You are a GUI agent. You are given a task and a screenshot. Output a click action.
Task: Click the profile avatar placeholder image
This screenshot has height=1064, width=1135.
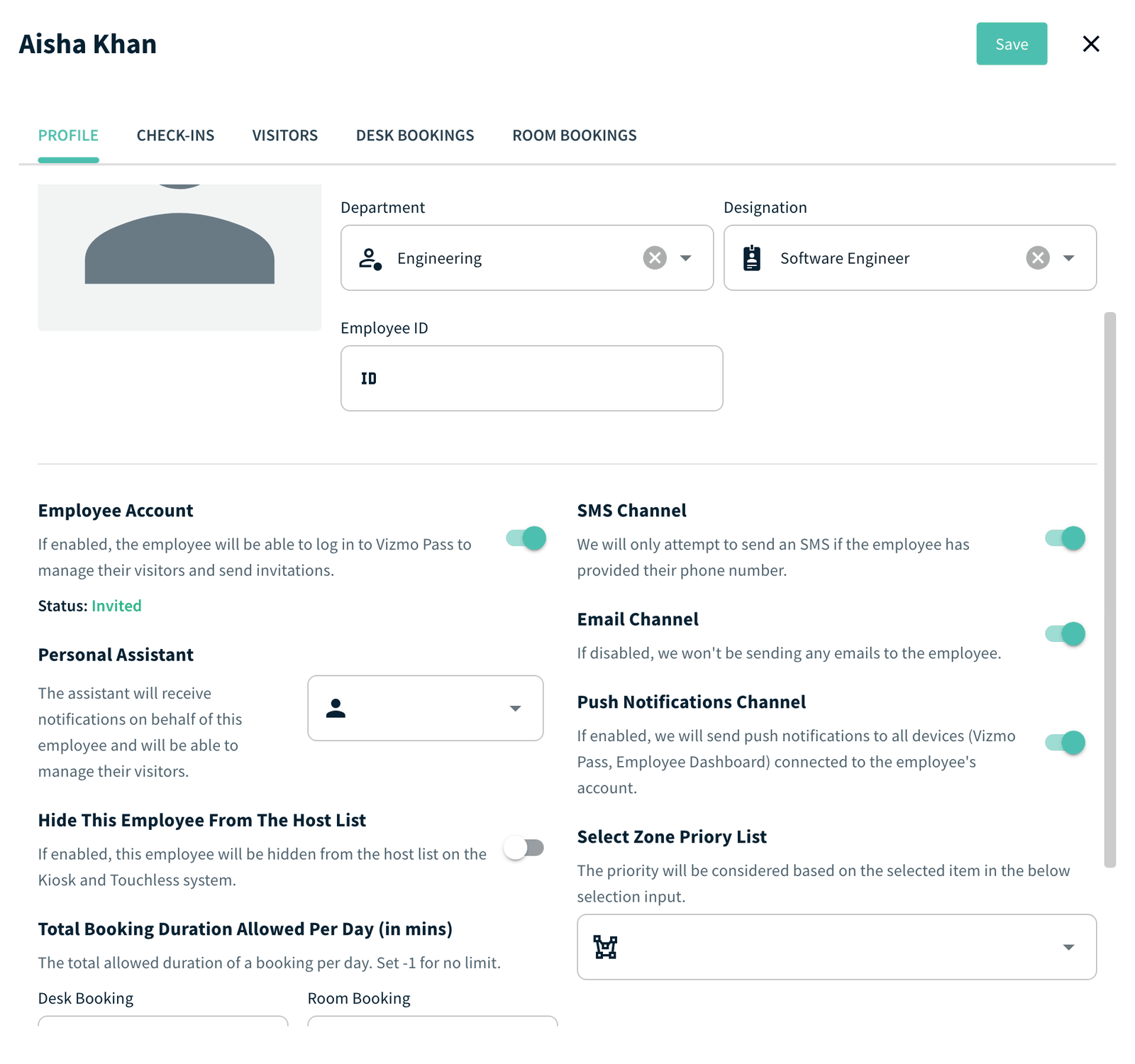[x=179, y=257]
